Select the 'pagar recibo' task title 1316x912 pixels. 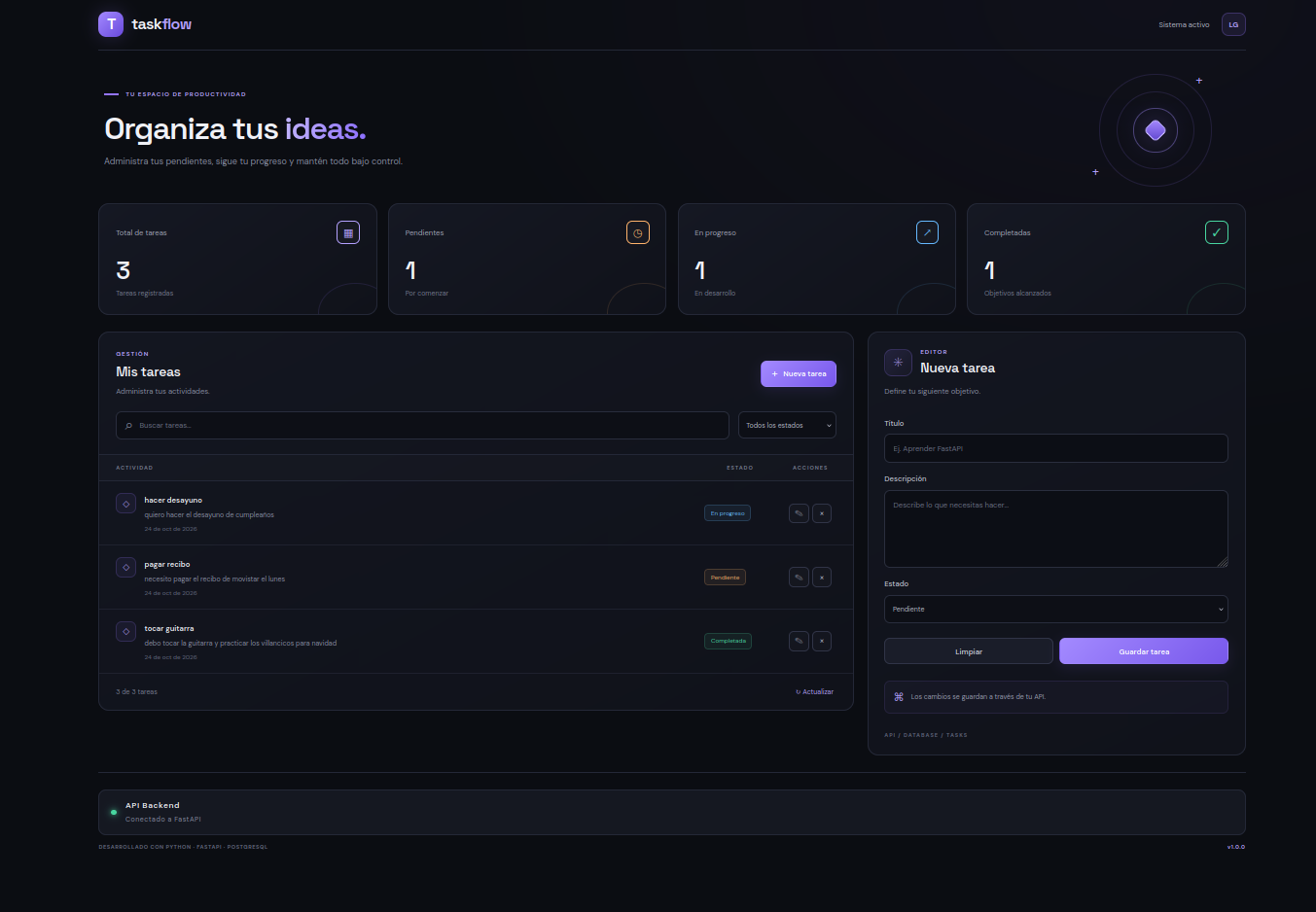click(167, 565)
